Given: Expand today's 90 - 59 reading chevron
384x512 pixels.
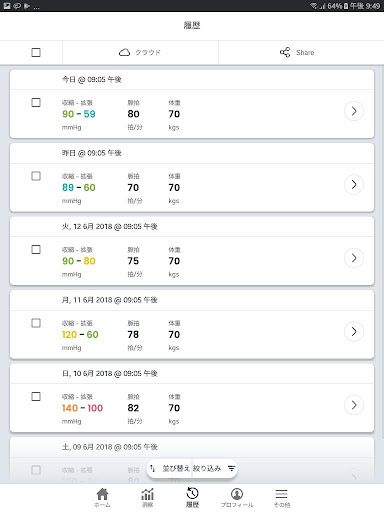Looking at the screenshot, I should (x=354, y=111).
